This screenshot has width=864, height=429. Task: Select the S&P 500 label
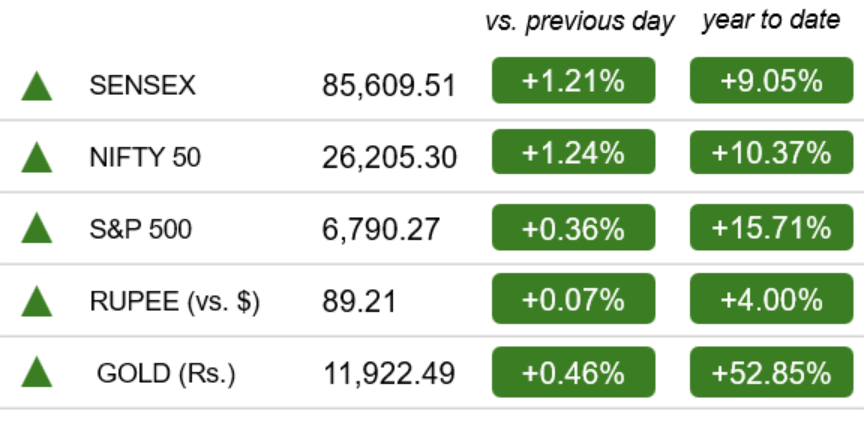141,229
